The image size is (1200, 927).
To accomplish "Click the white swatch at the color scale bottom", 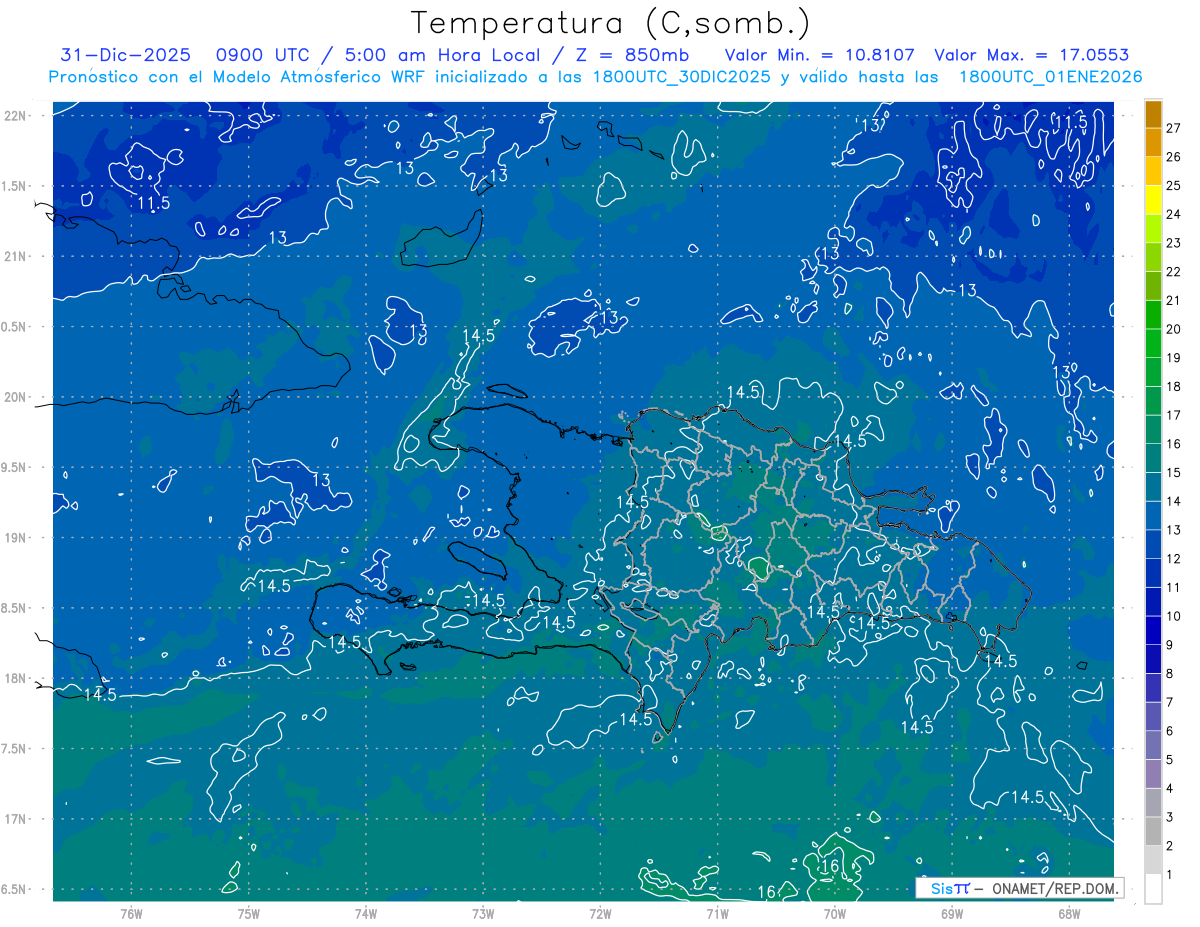I will (1153, 889).
